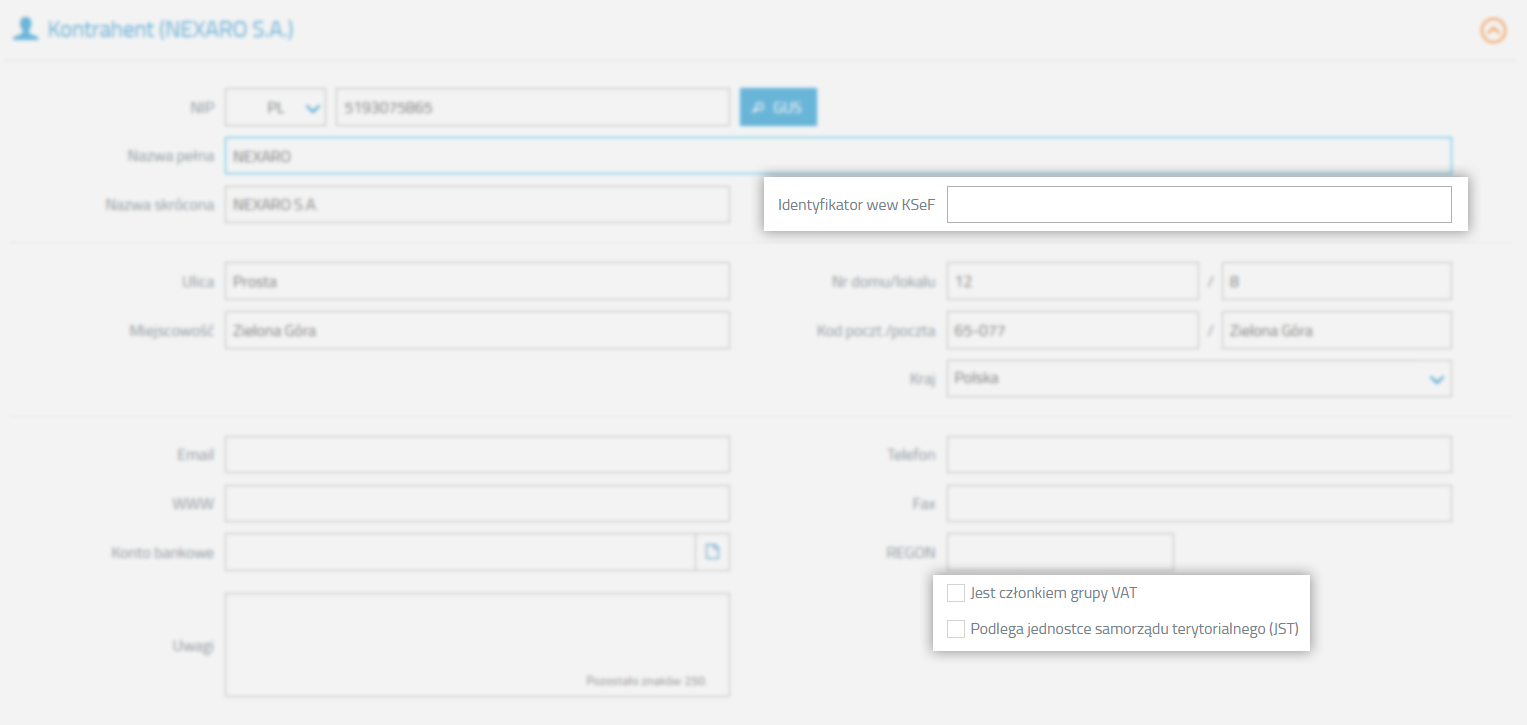1527x725 pixels.
Task: Check Podlega jednostce samorządu terytorialnego (JST)
Action: click(x=956, y=629)
